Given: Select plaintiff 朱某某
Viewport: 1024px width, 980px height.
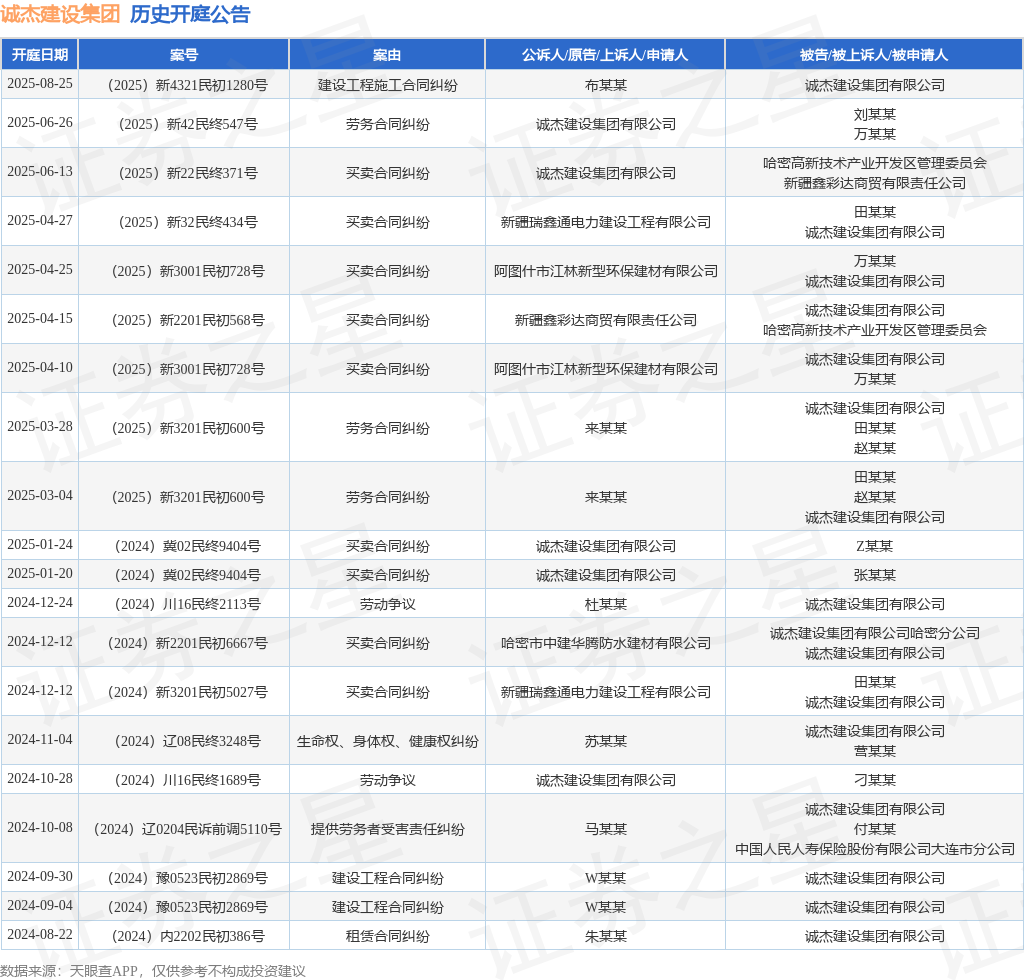Looking at the screenshot, I should pyautogui.click(x=605, y=936).
